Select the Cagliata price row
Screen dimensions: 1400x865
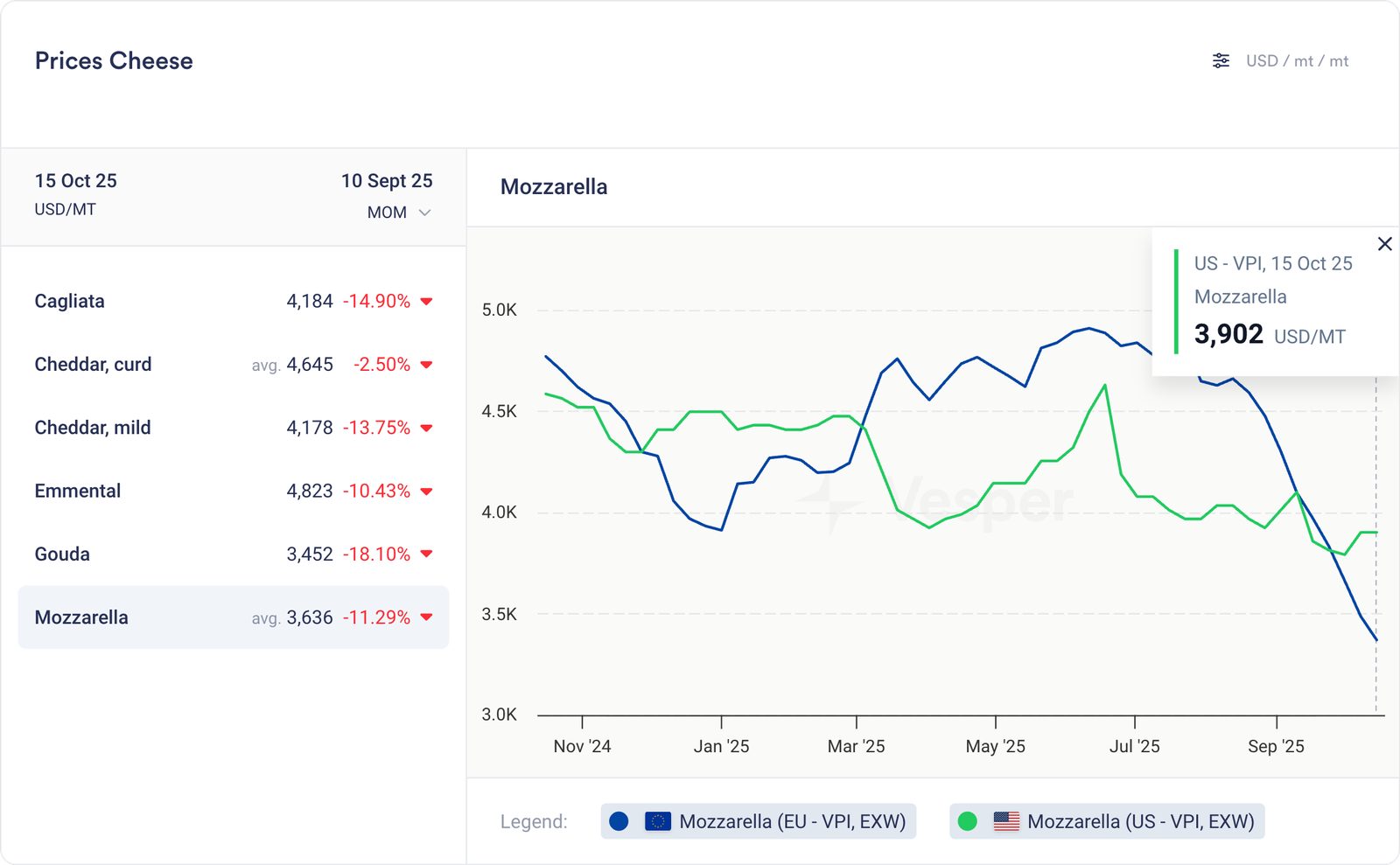(x=233, y=301)
